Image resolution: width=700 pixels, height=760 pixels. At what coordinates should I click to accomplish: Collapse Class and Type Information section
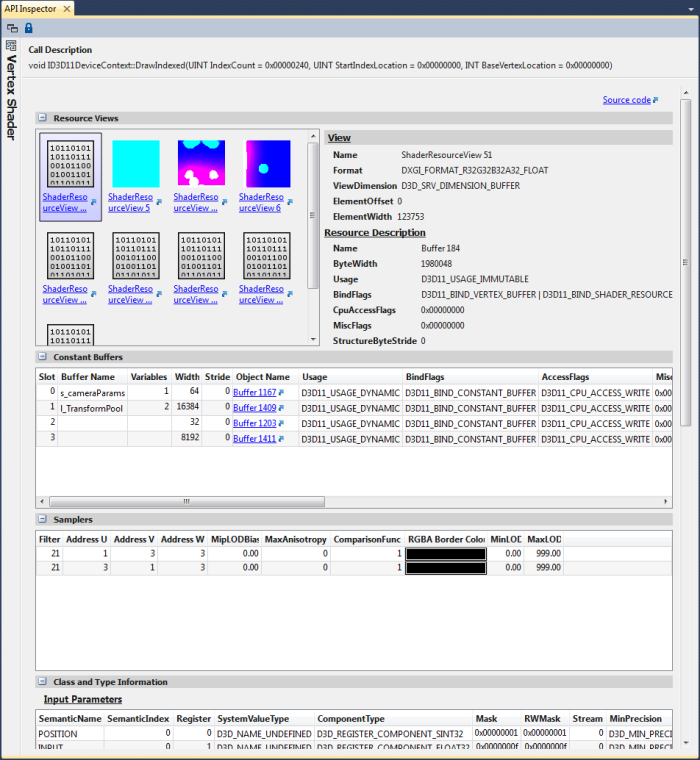coord(43,682)
